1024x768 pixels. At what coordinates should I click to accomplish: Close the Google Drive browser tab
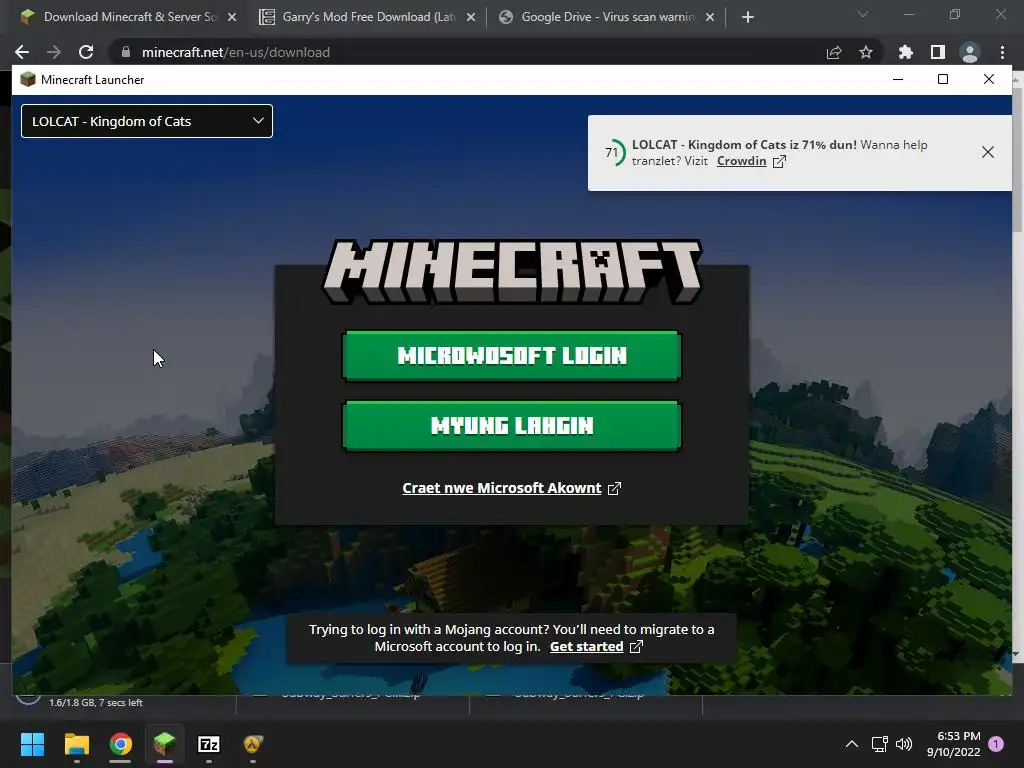(x=710, y=18)
